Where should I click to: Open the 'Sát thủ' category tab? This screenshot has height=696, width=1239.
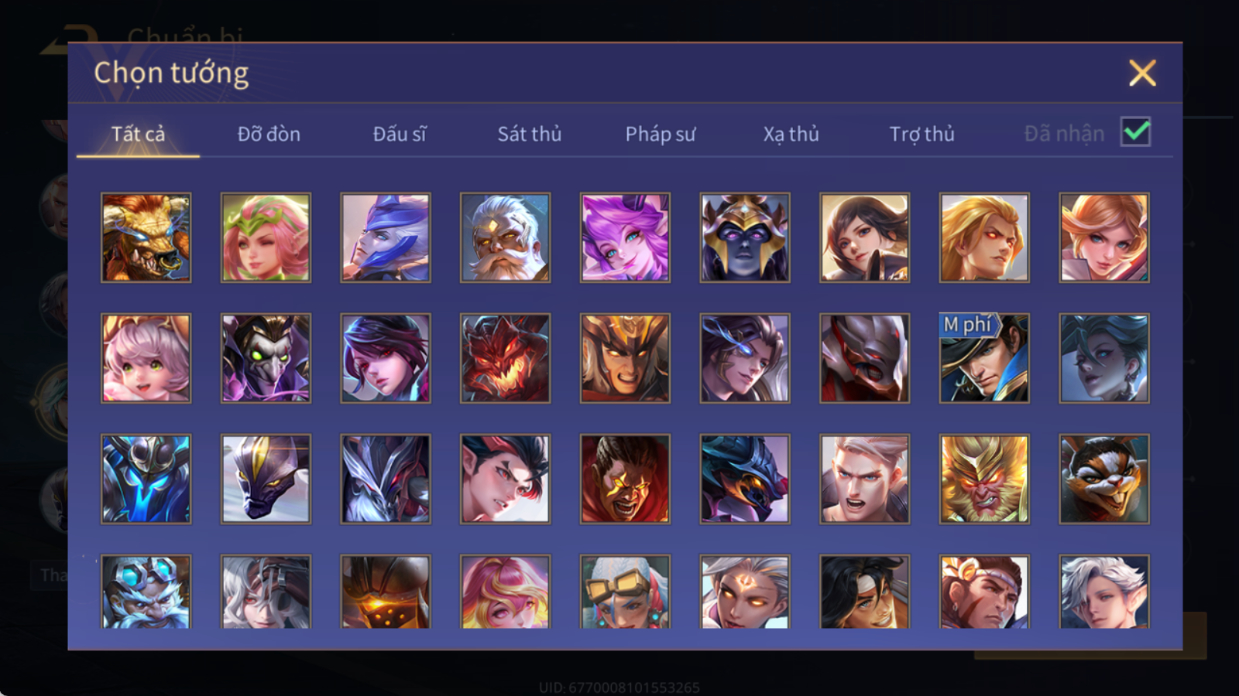[x=530, y=134]
